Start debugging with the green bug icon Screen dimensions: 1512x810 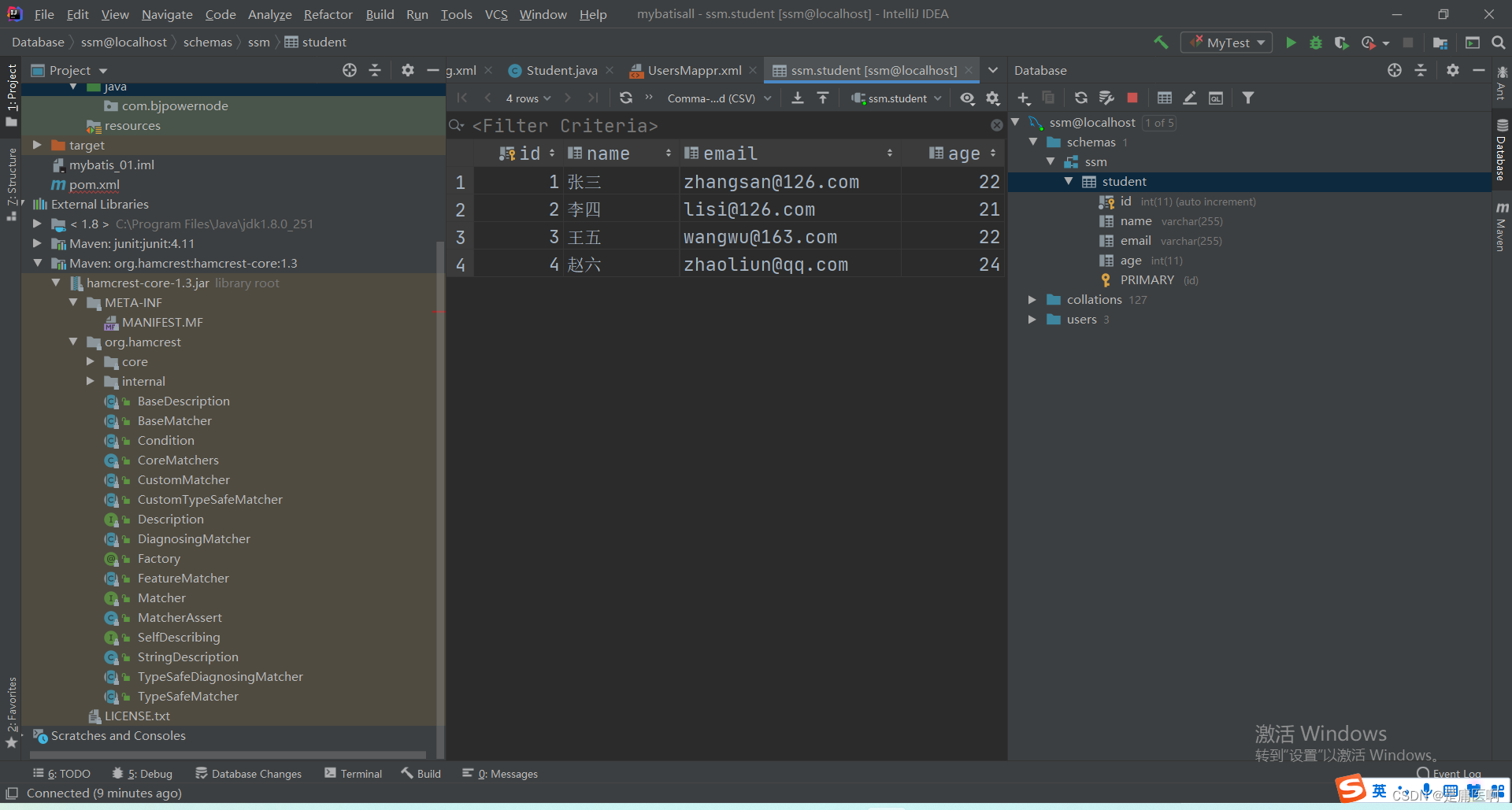(x=1316, y=43)
